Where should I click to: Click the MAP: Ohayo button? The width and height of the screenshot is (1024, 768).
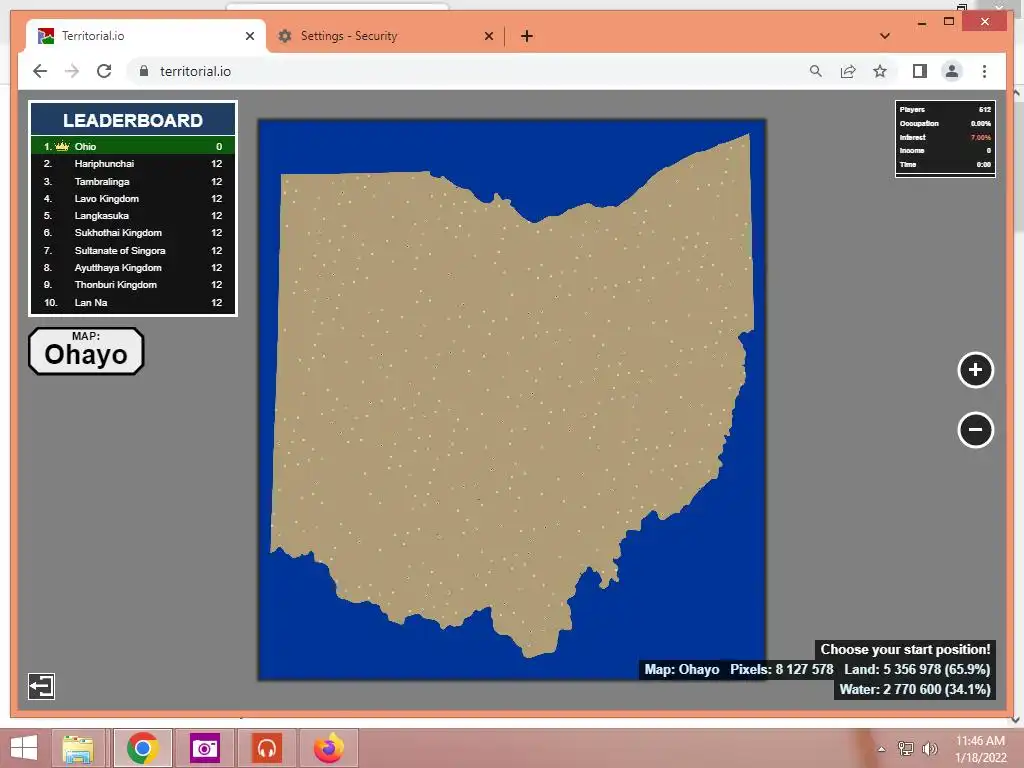[x=86, y=351]
